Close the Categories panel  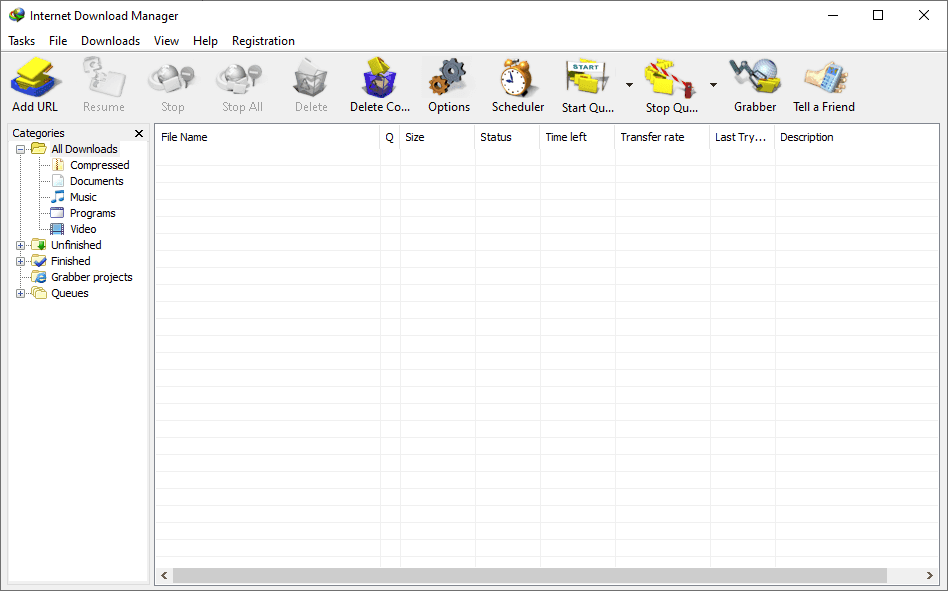[139, 133]
